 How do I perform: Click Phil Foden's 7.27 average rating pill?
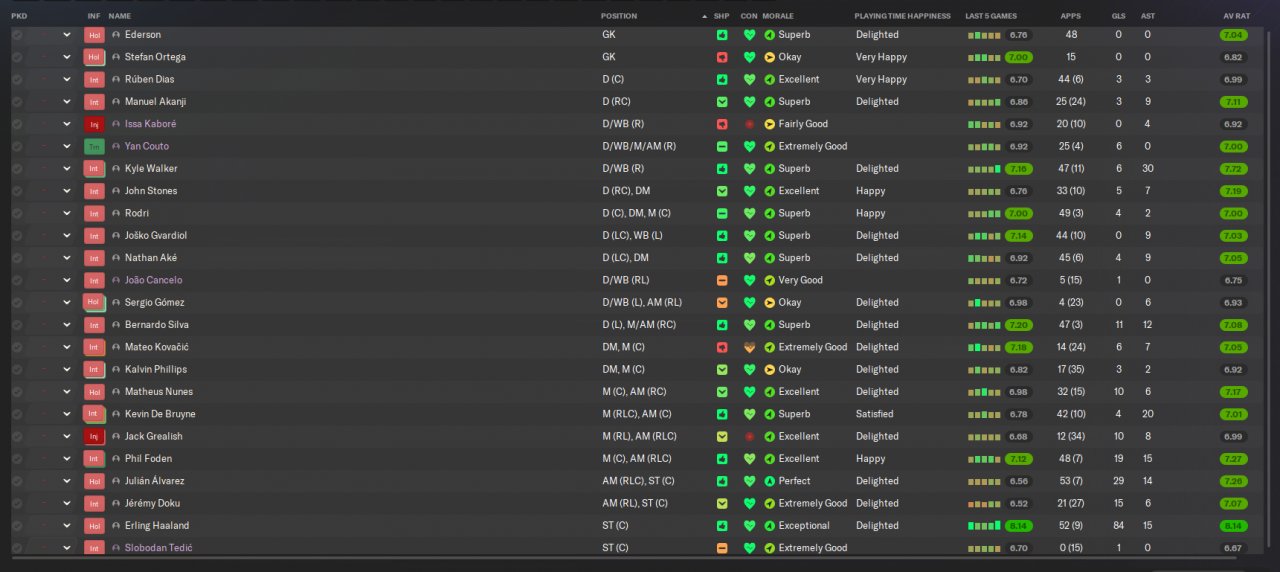point(1233,459)
